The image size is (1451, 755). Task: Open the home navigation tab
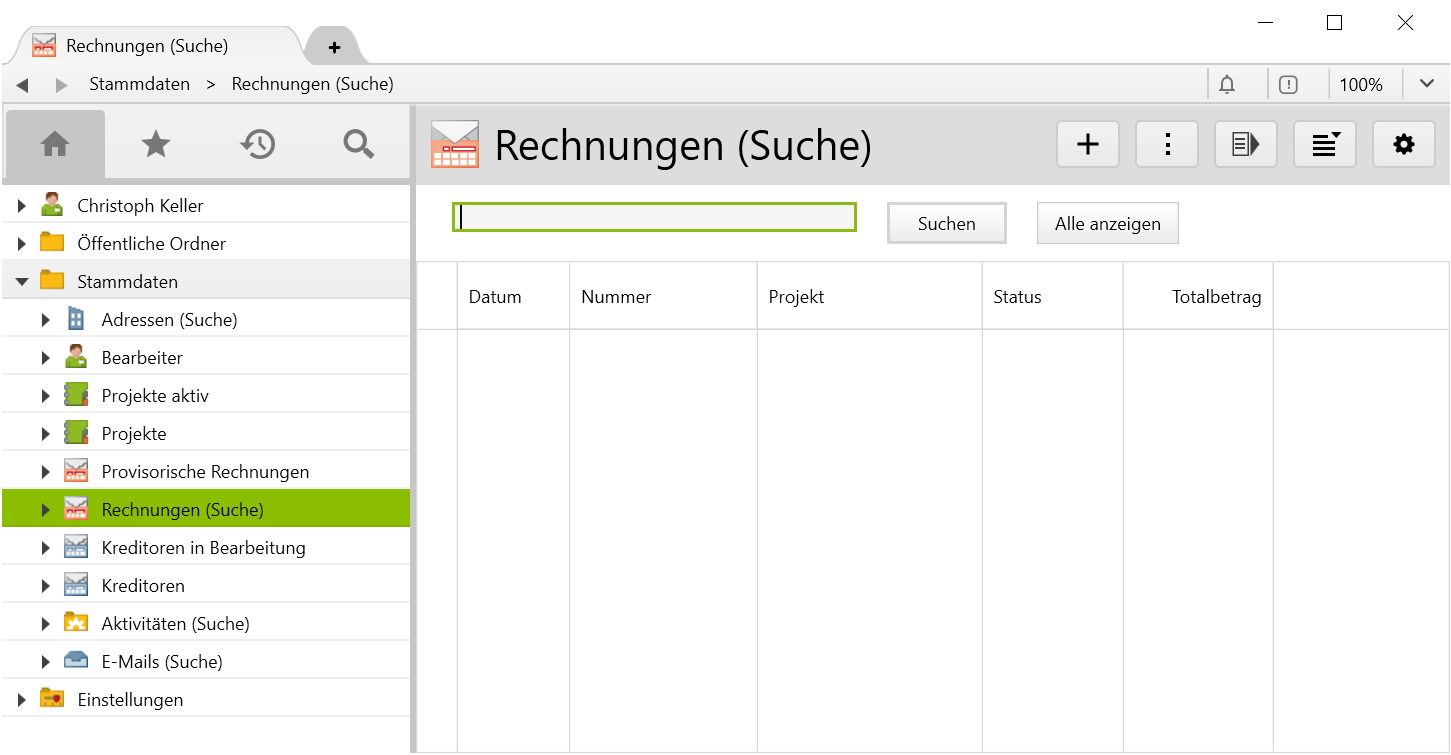tap(55, 145)
